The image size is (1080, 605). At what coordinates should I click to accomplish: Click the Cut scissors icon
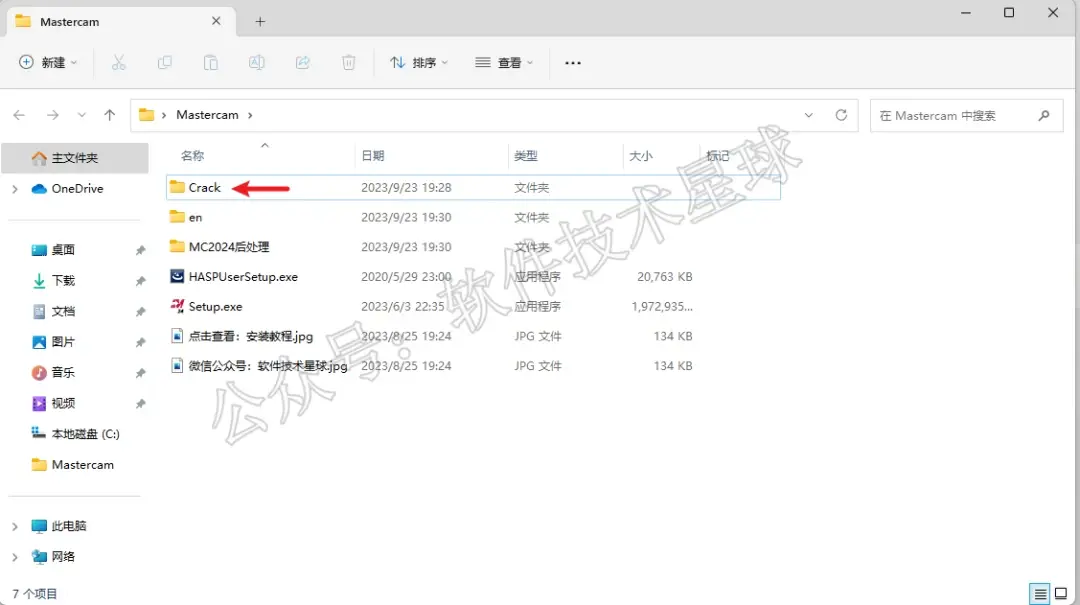coord(118,63)
